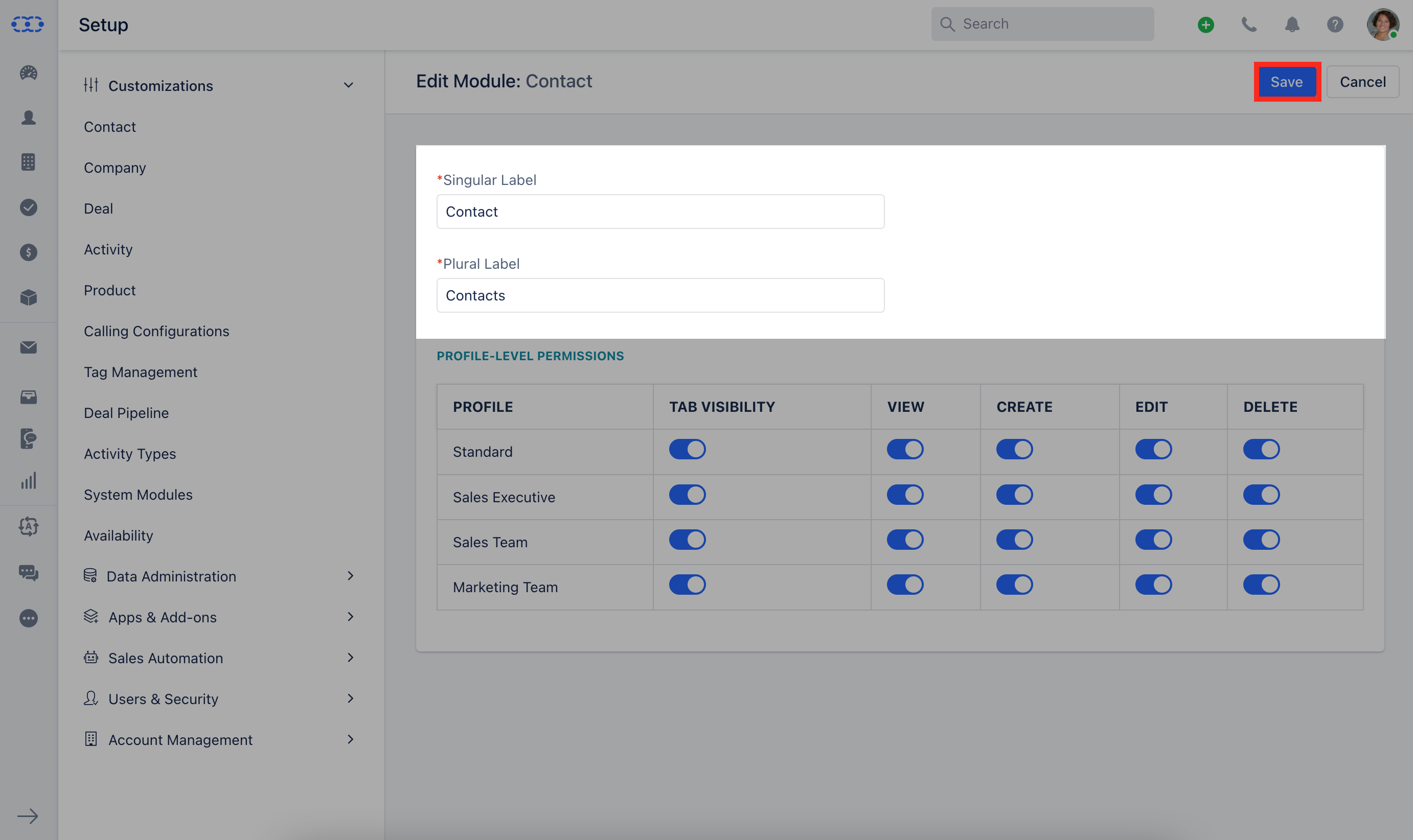This screenshot has height=840, width=1413.
Task: Open Contact under Customizations
Action: click(x=110, y=127)
